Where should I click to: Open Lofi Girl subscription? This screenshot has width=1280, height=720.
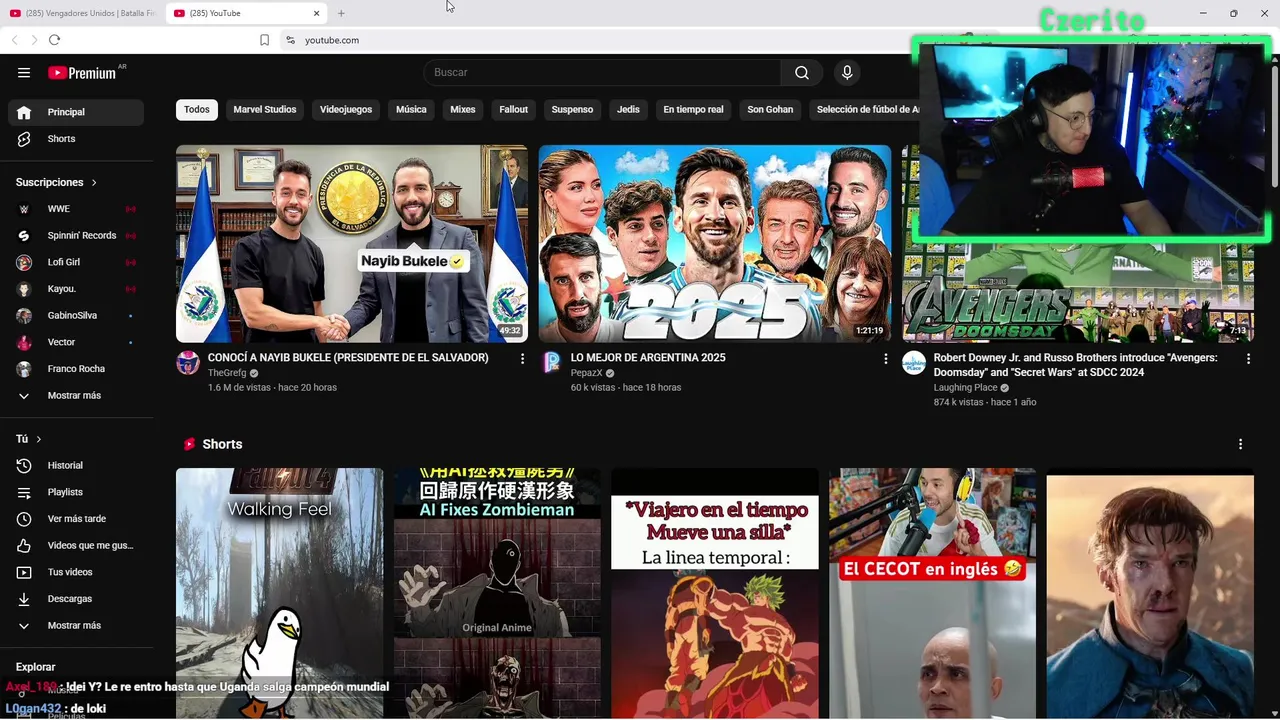click(75, 262)
